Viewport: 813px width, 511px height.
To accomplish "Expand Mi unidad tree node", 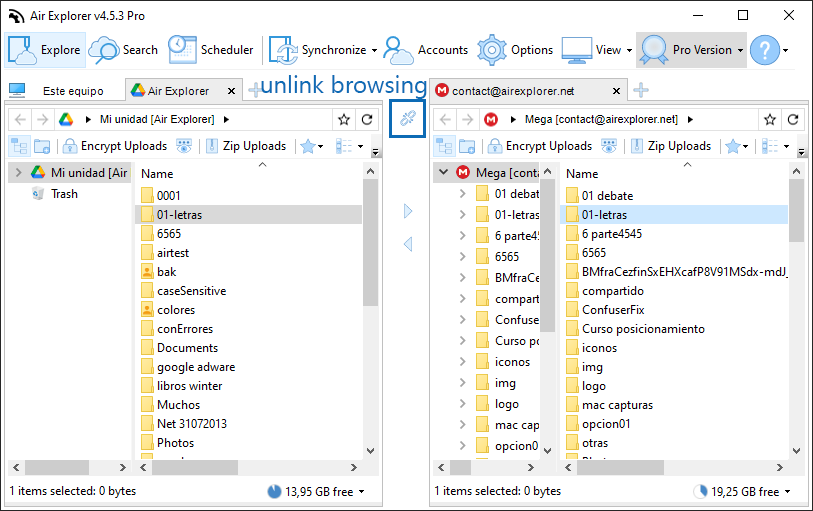I will point(19,173).
